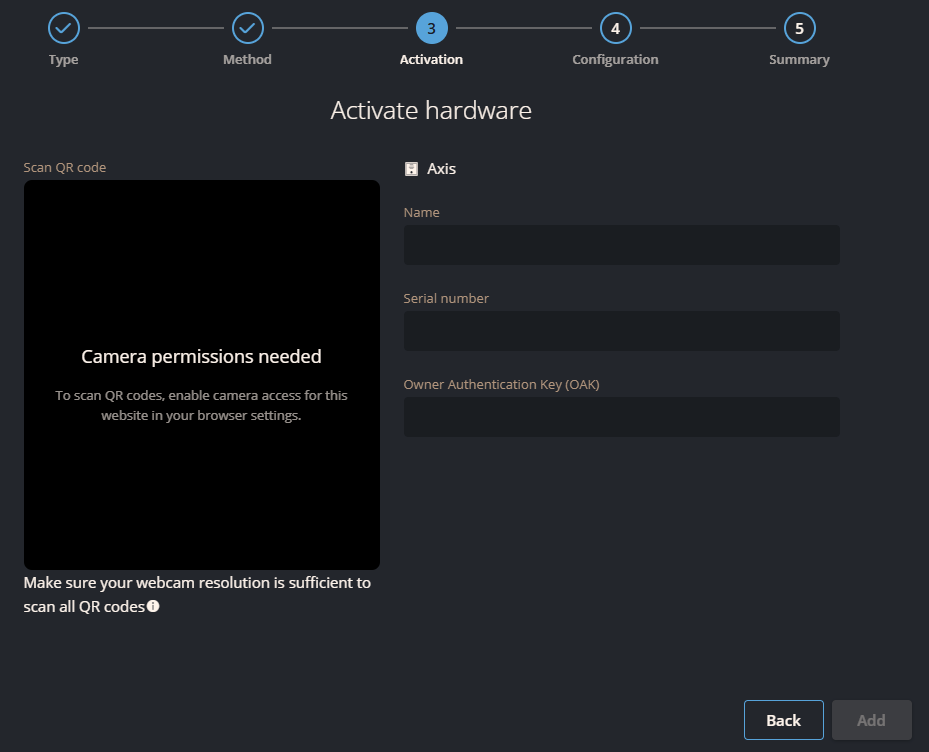Click the step 5 Summary circle

point(799,28)
